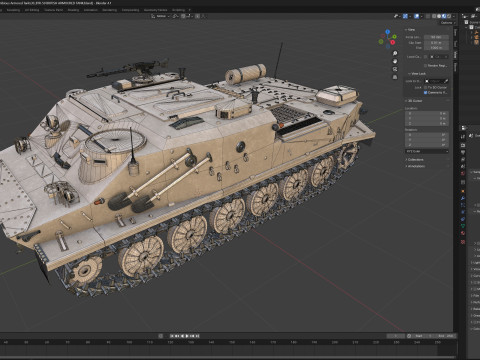
Task: Switch to Animation workspace tab
Action: (x=91, y=10)
